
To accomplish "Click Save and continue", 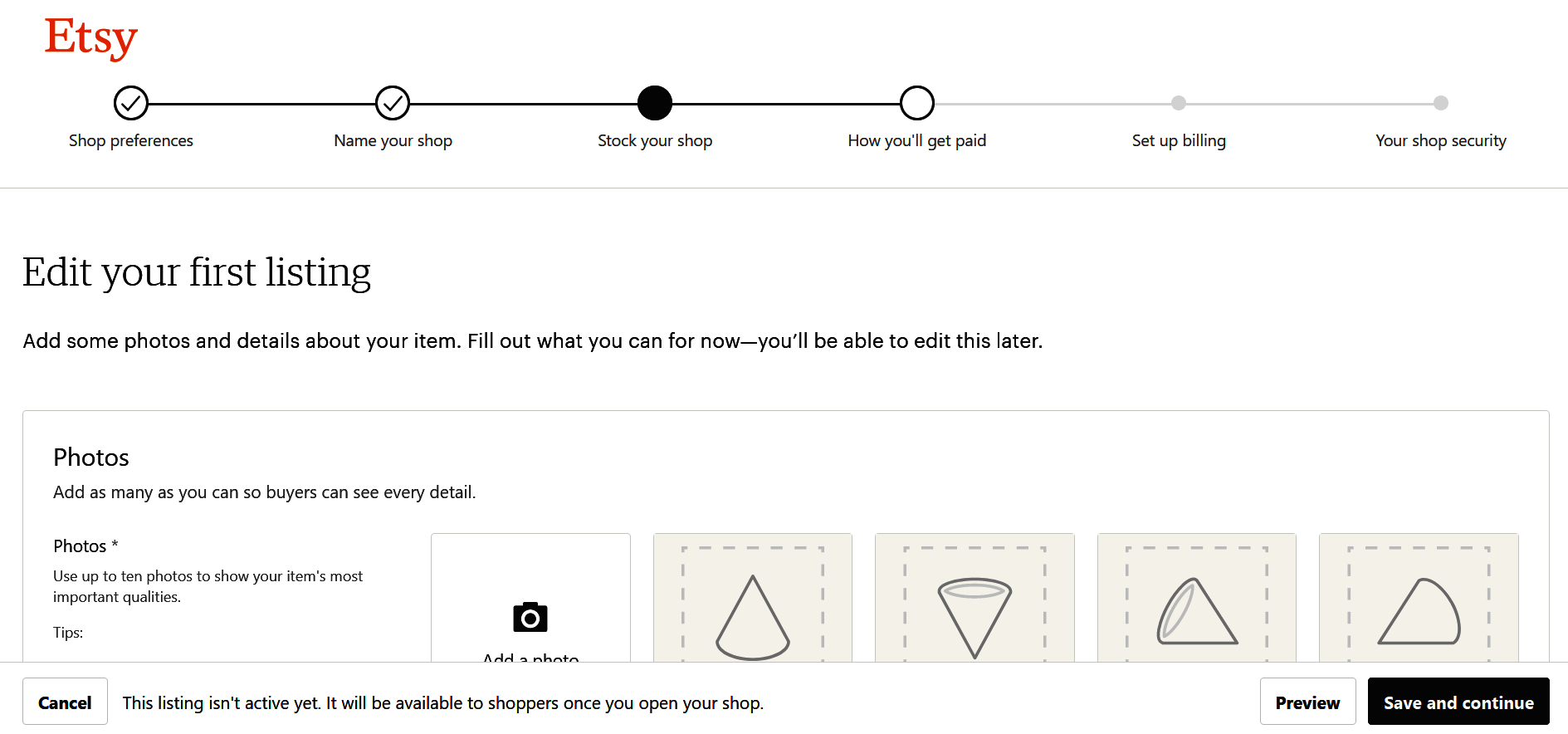I will (1458, 702).
